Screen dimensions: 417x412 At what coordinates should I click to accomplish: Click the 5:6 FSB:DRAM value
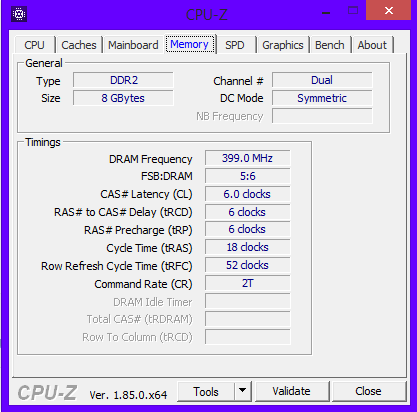tap(248, 176)
